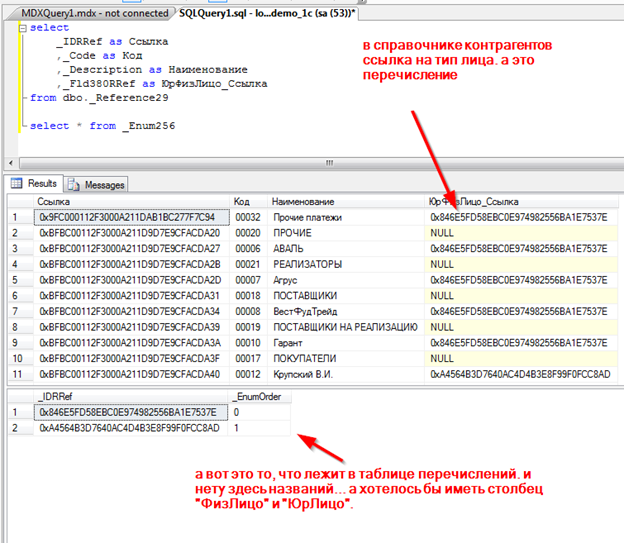Select the cell 'Агрус'
Viewport: 624px width, 543px height.
coord(346,280)
